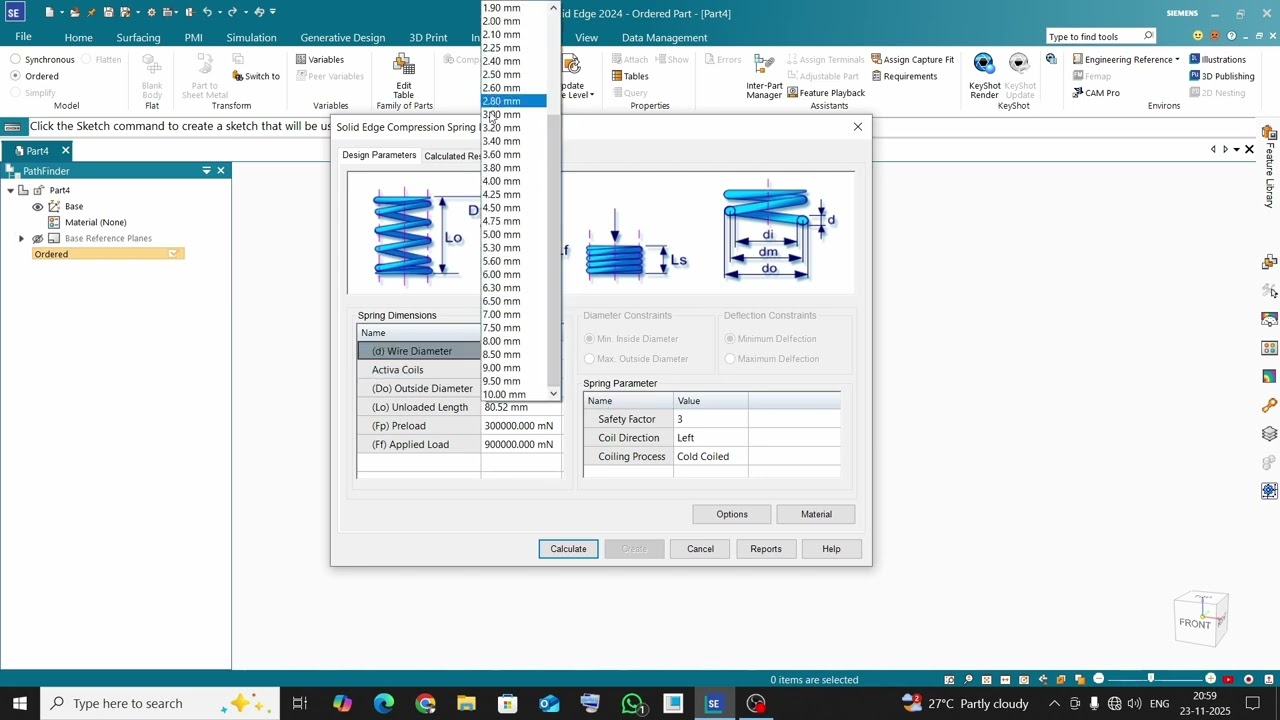Open the Feature Library side panel icon
Image resolution: width=1280 pixels, height=720 pixels.
click(x=1269, y=133)
